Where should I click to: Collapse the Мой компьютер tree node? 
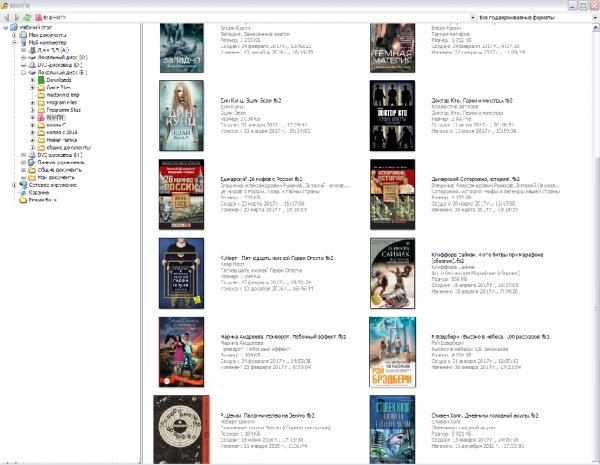tap(15, 42)
